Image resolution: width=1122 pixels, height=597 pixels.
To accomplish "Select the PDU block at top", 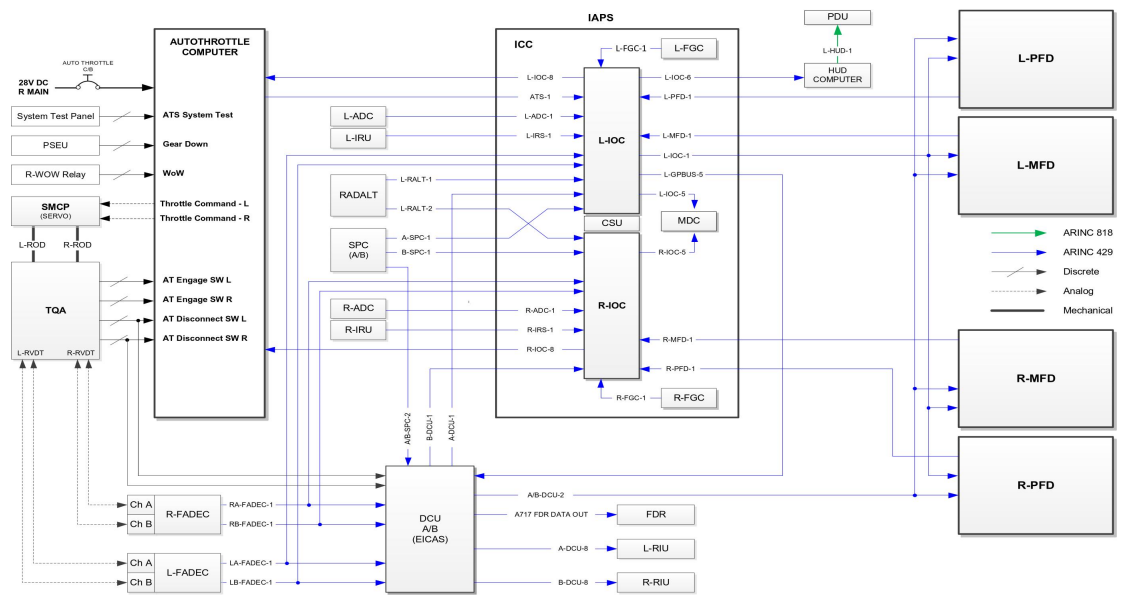I will click(x=837, y=17).
